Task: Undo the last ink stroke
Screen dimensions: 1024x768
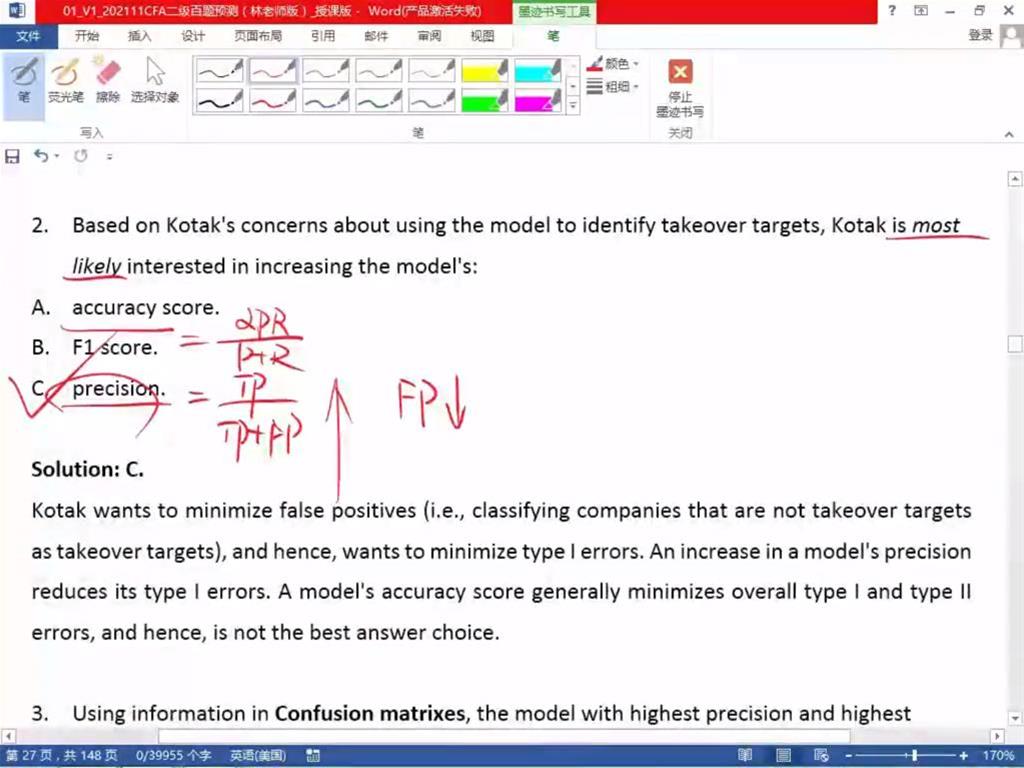Action: coord(41,155)
